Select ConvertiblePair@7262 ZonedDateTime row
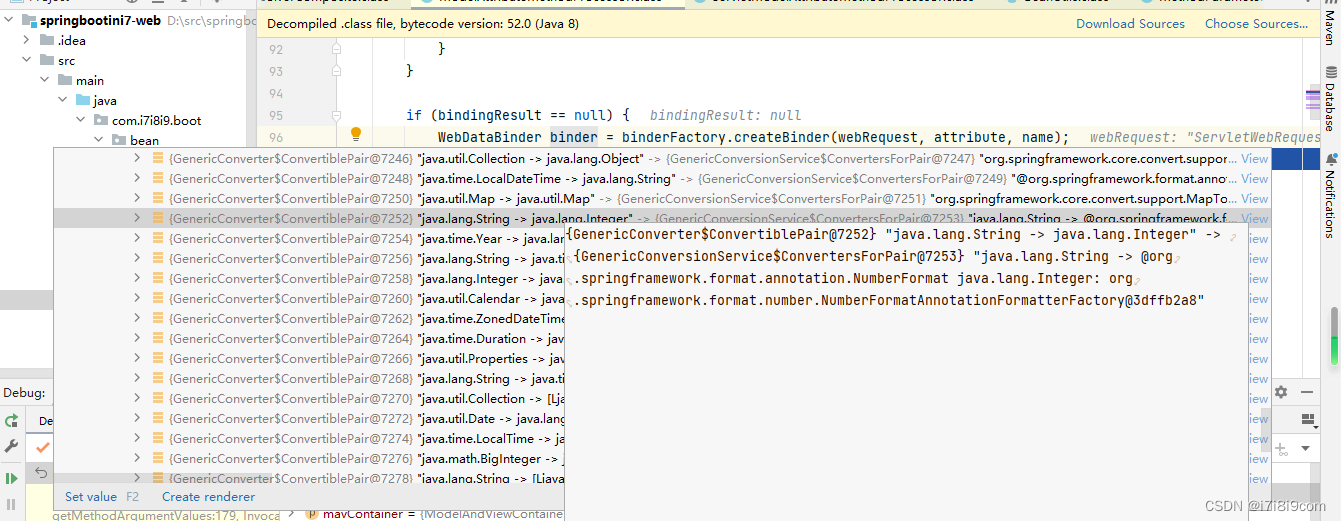The width and height of the screenshot is (1341, 521). click(x=309, y=319)
